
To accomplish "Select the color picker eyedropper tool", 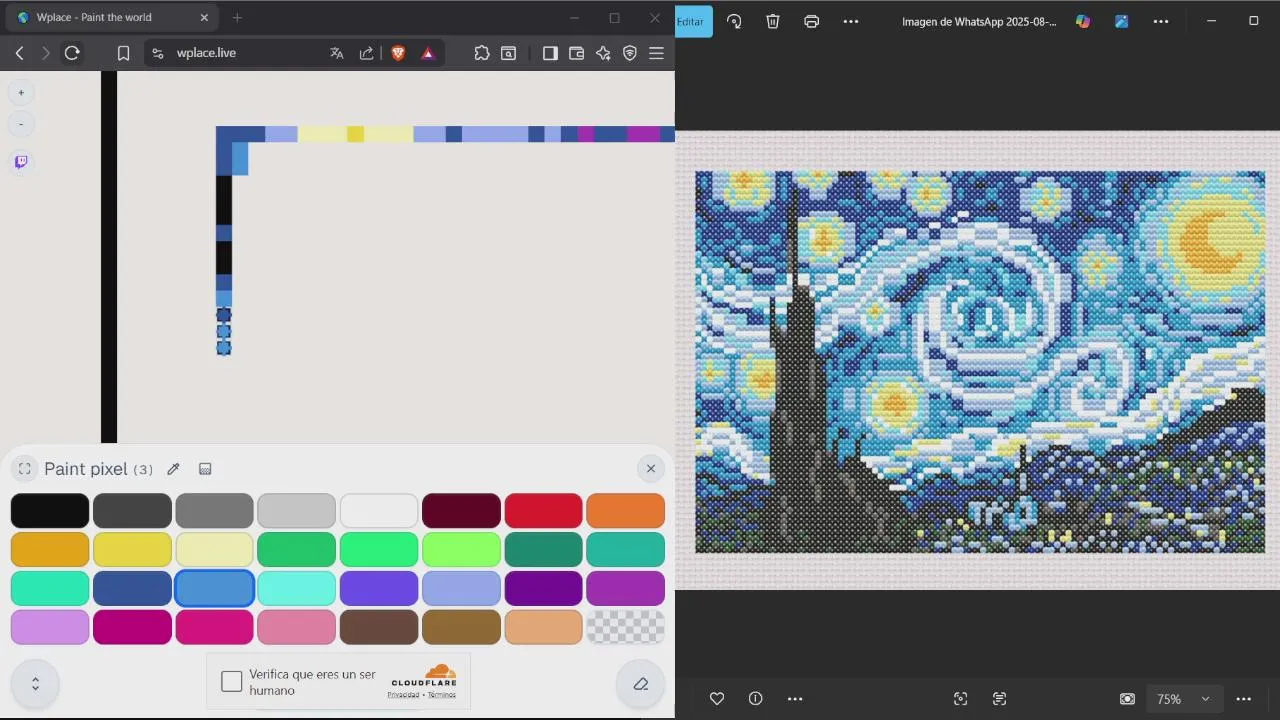I will pyautogui.click(x=173, y=469).
